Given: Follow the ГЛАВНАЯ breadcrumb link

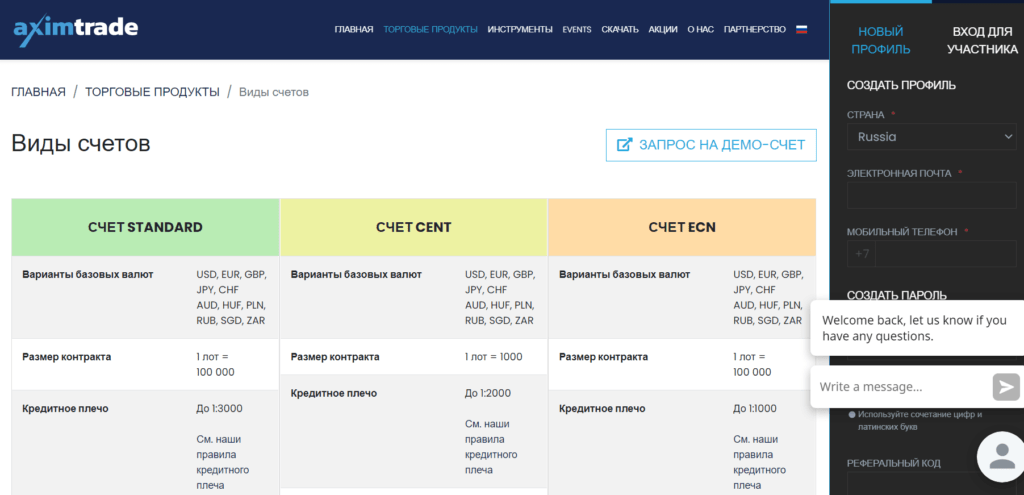Looking at the screenshot, I should click(39, 92).
